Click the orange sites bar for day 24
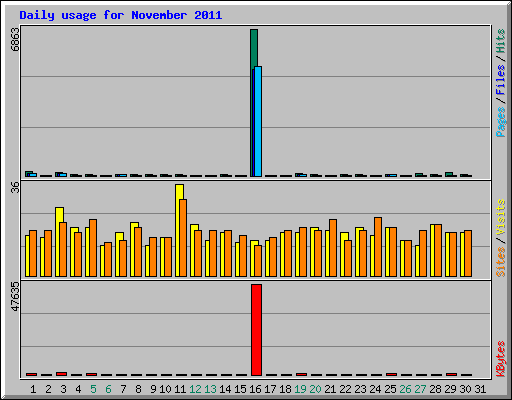The width and height of the screenshot is (512, 400). [378, 247]
